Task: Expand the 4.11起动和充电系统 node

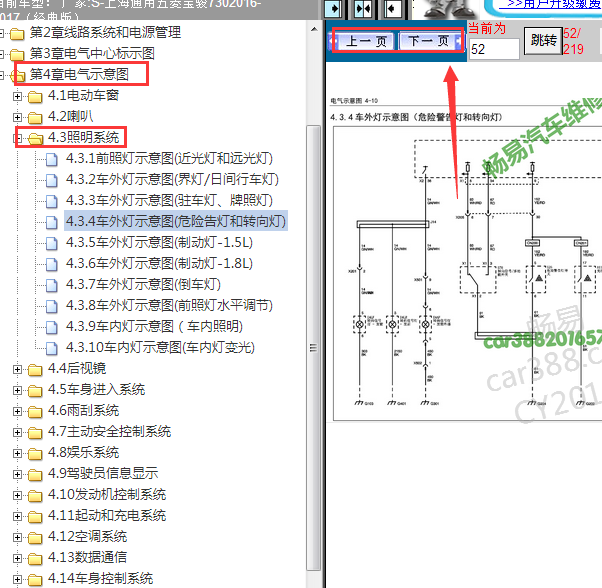Action: tap(17, 516)
